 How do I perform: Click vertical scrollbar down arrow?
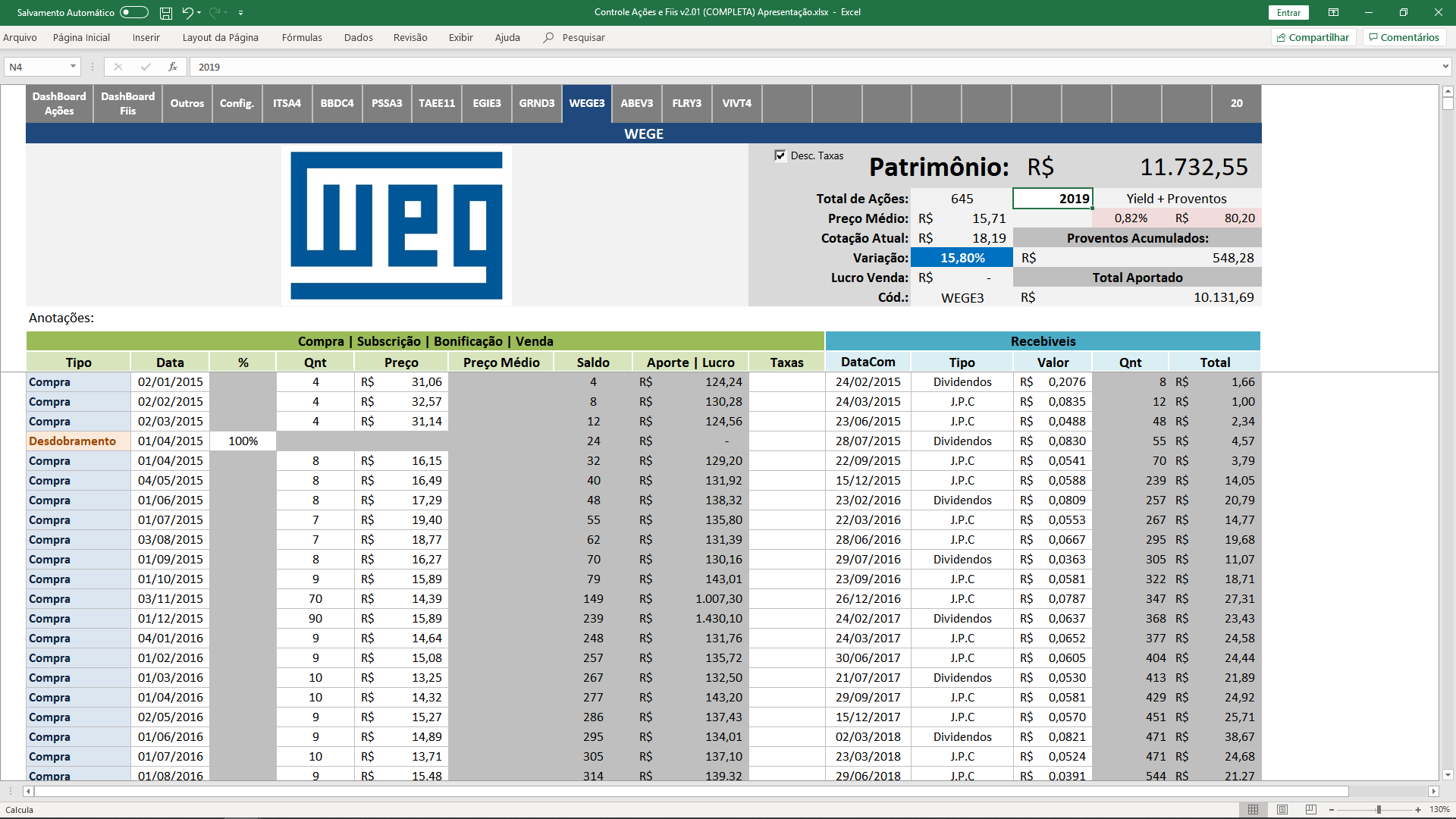pyautogui.click(x=1448, y=775)
